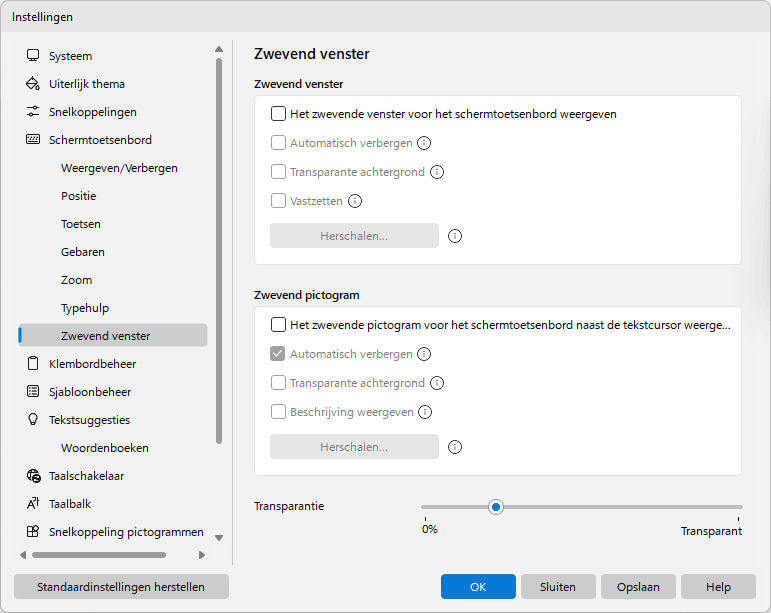Info icon next to Automatisch verbergen in Zwevend pictogram
The image size is (771, 613).
(x=424, y=354)
